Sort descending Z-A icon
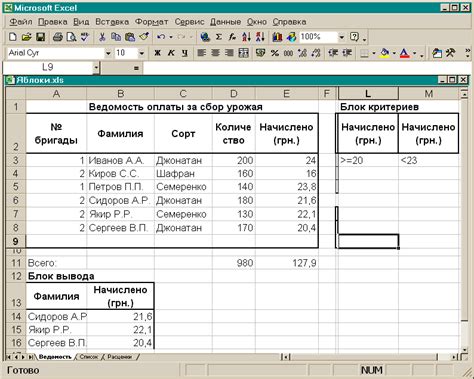The image size is (474, 379). pos(260,37)
